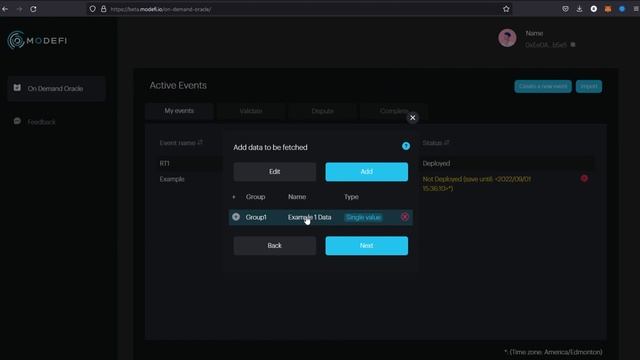
Task: Click the Type column header
Action: coord(351,197)
